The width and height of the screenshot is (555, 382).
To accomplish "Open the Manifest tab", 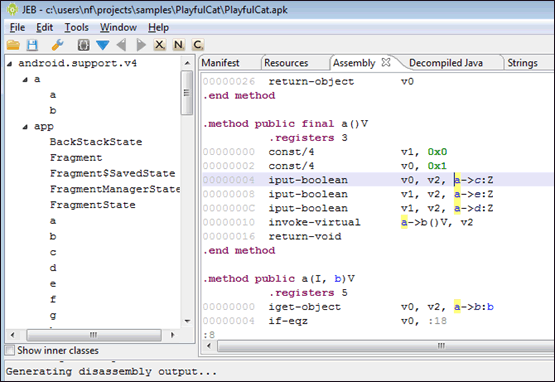I will pos(221,63).
